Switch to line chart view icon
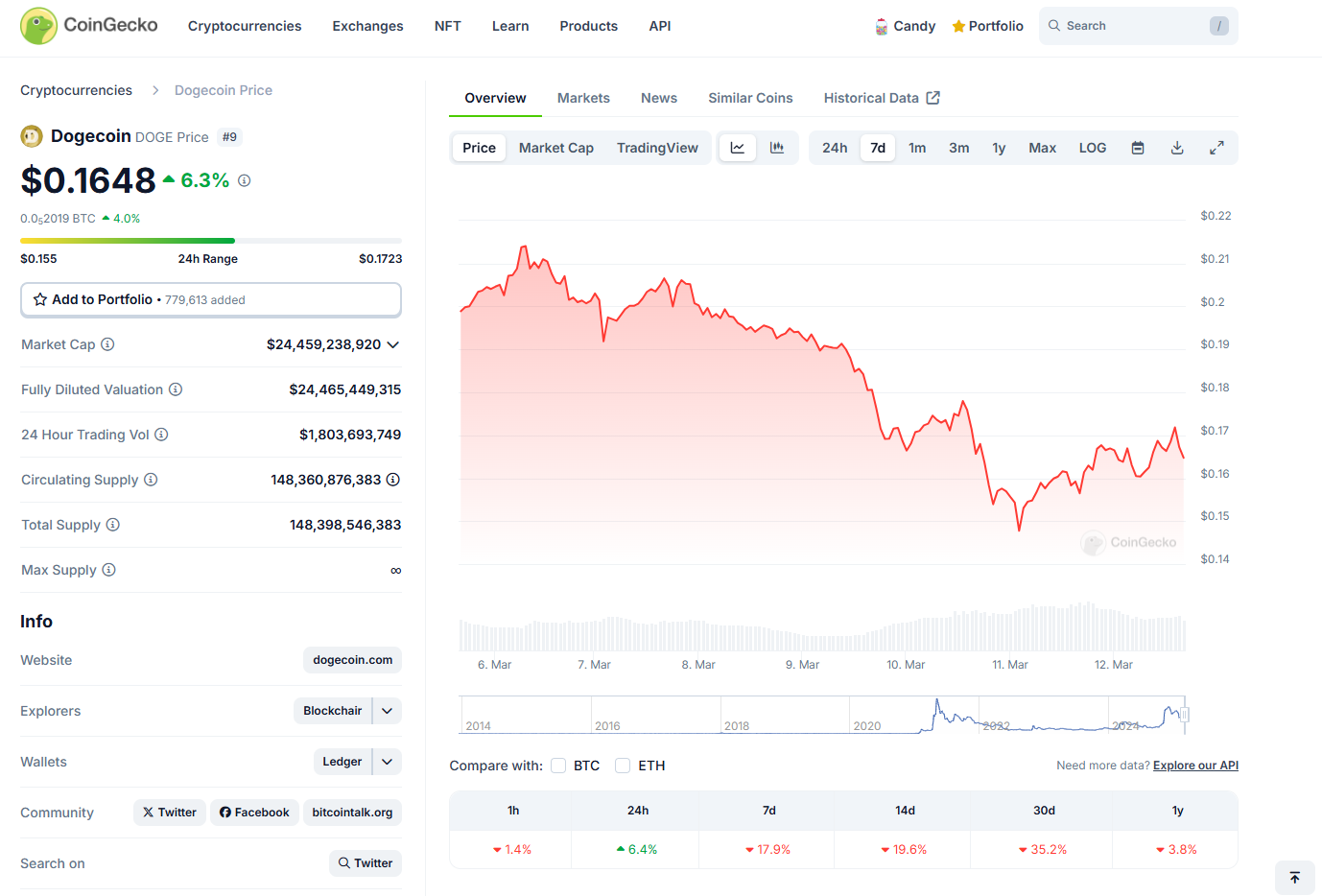The image size is (1322, 896). [738, 148]
